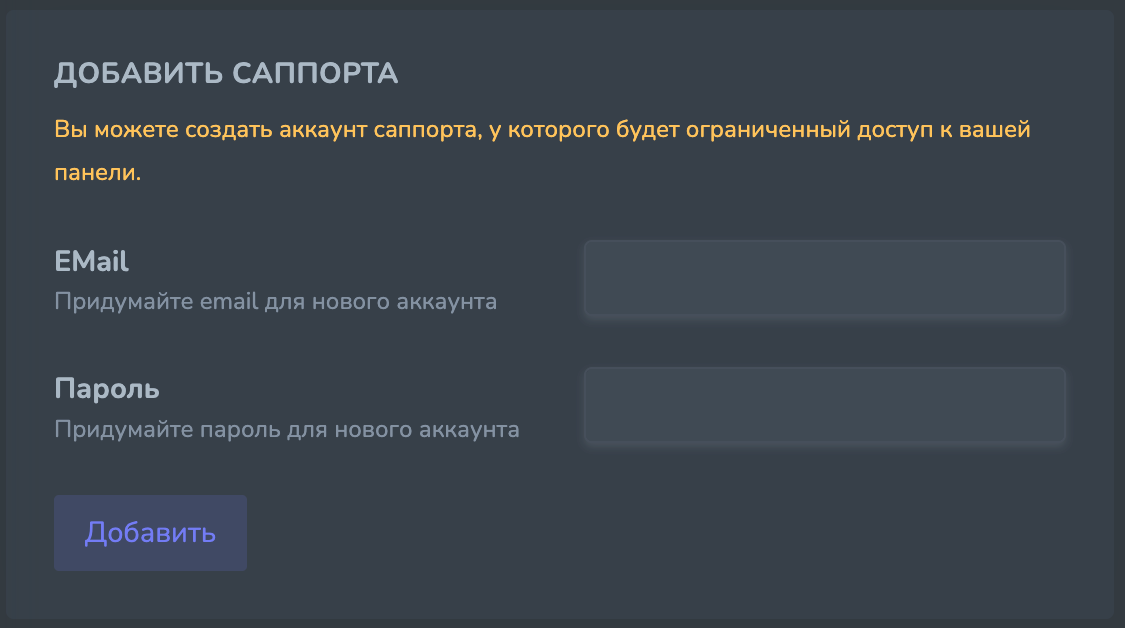The height and width of the screenshot is (628, 1125).
Task: Click the Пароль field label
Action: point(107,388)
